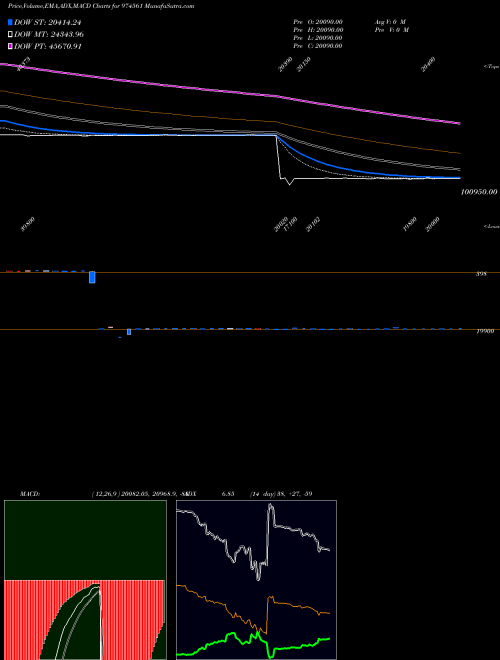The image size is (500, 660).
Task: Click the 398 volume axis label
Action: pos(481,274)
